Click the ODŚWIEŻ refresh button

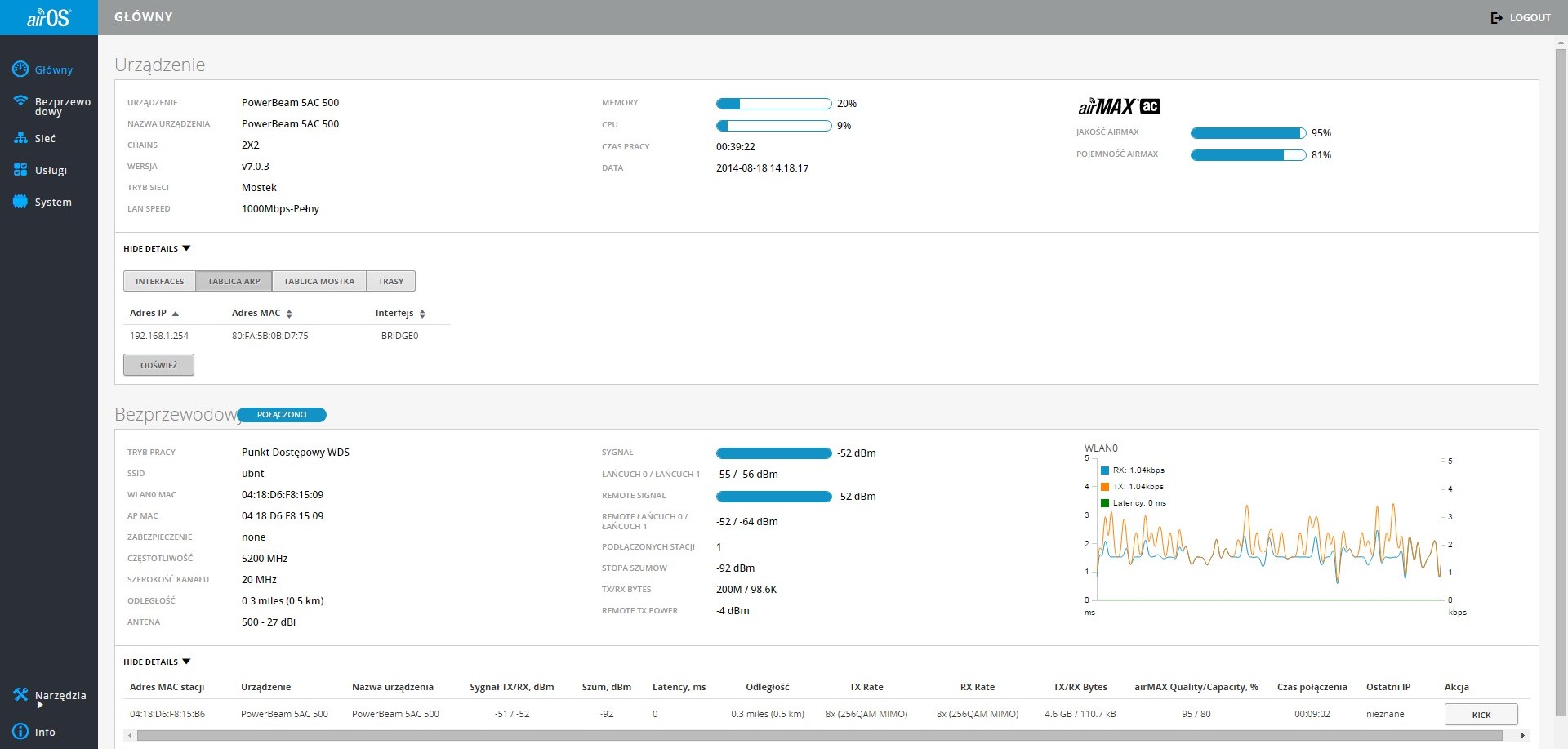(x=158, y=365)
